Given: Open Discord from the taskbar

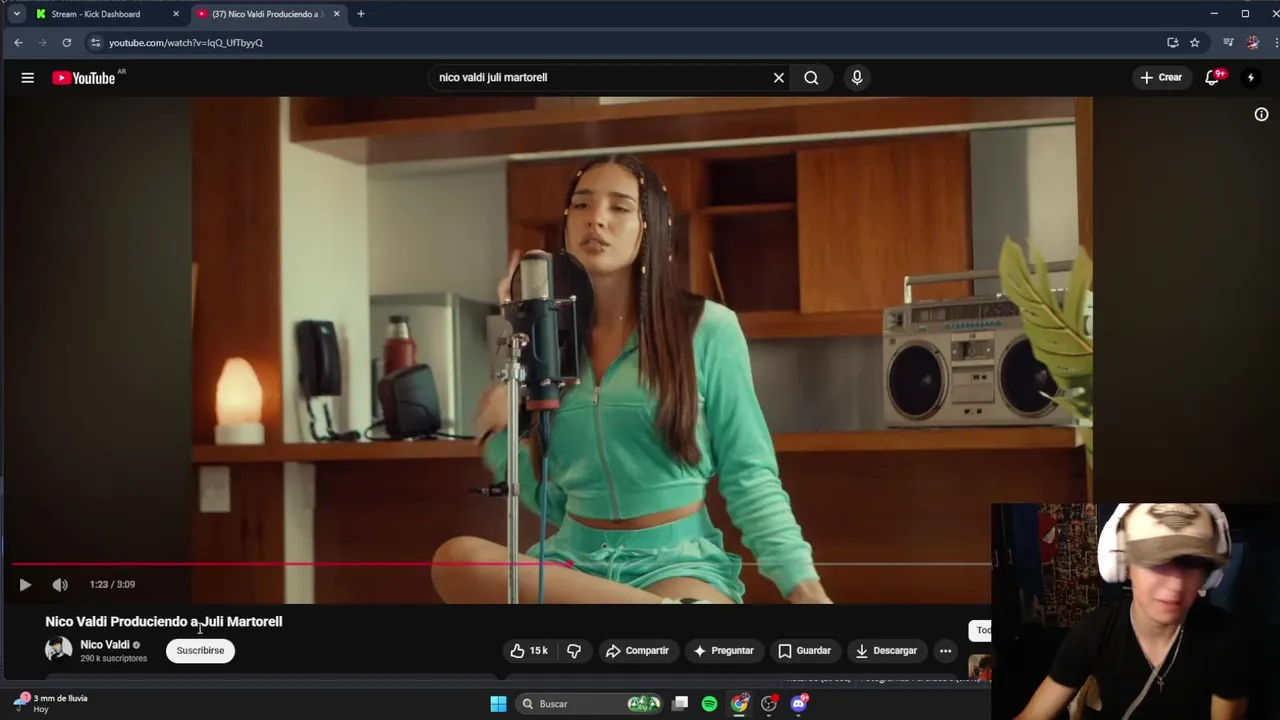Looking at the screenshot, I should tap(799, 704).
